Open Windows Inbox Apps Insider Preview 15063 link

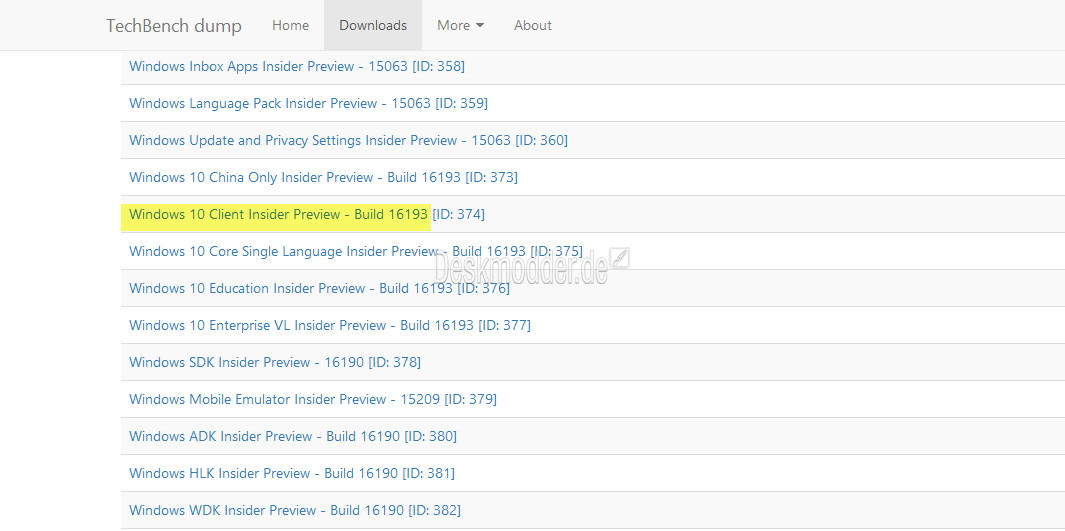click(297, 67)
